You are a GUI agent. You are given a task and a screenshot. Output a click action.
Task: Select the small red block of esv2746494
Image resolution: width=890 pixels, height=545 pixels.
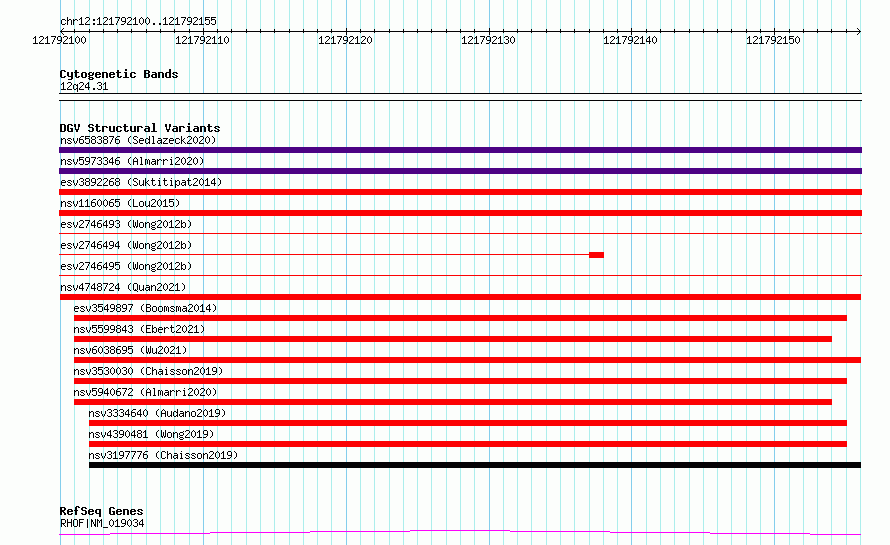click(597, 255)
